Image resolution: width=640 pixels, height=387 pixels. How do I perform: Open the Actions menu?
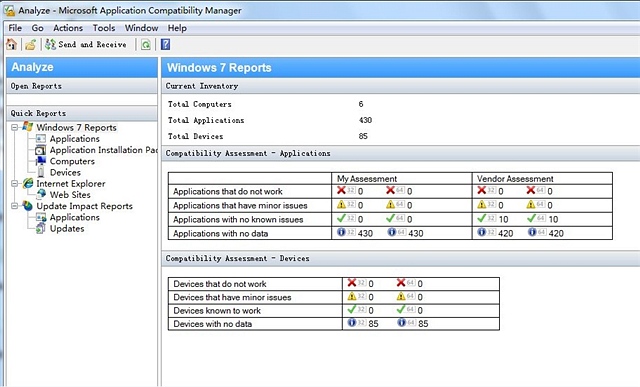tap(68, 28)
